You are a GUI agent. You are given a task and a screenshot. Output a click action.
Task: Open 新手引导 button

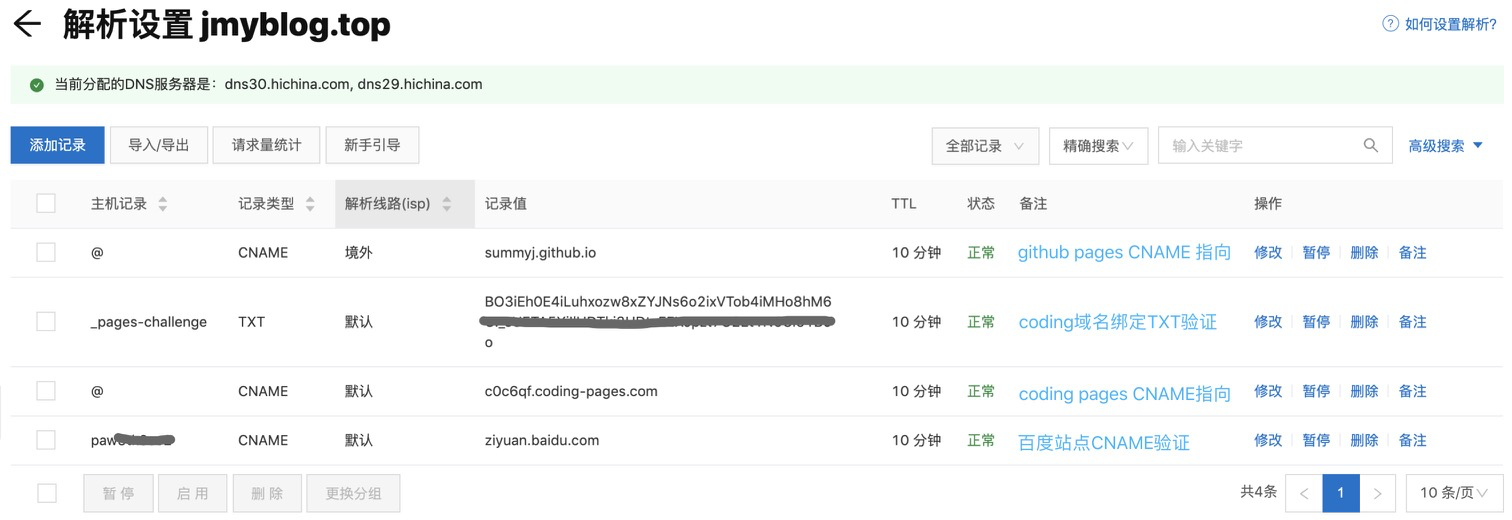pyautogui.click(x=372, y=145)
